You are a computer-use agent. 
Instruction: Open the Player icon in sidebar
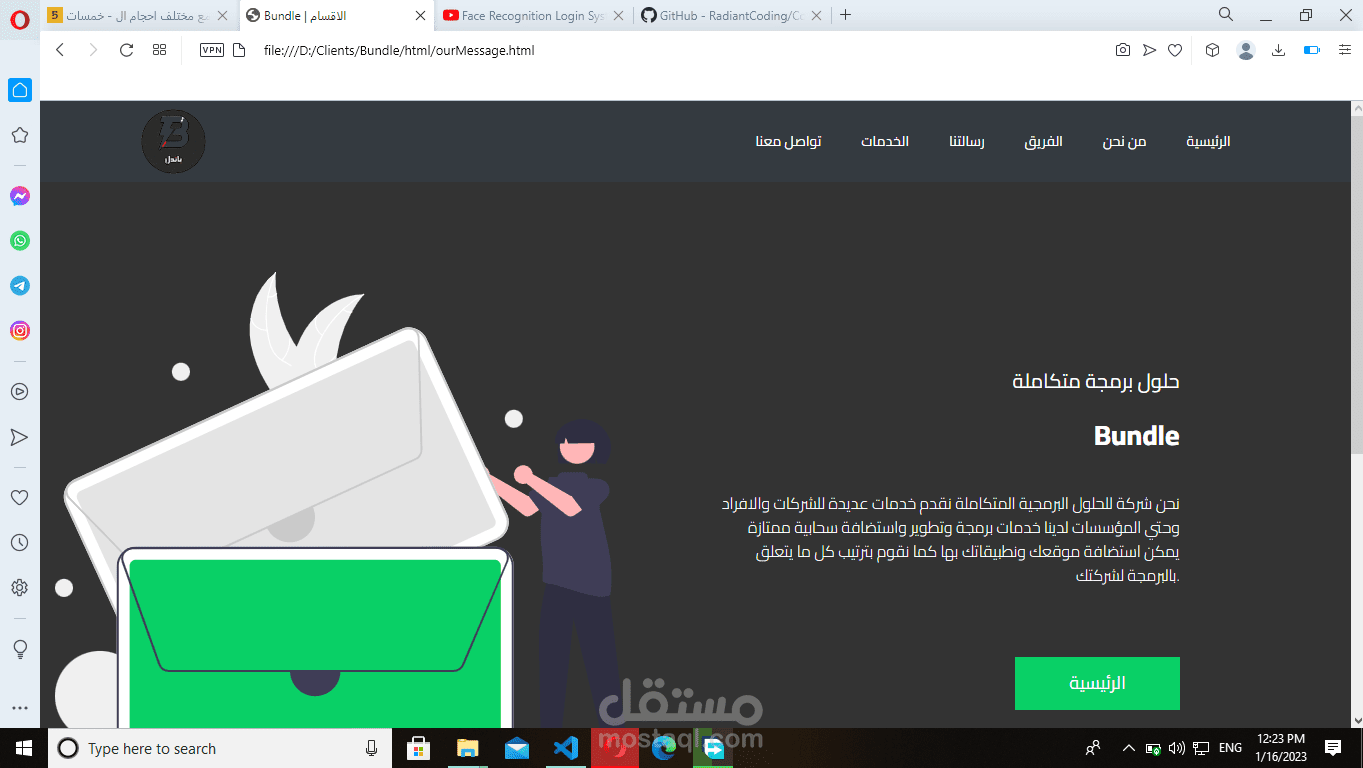[19, 392]
